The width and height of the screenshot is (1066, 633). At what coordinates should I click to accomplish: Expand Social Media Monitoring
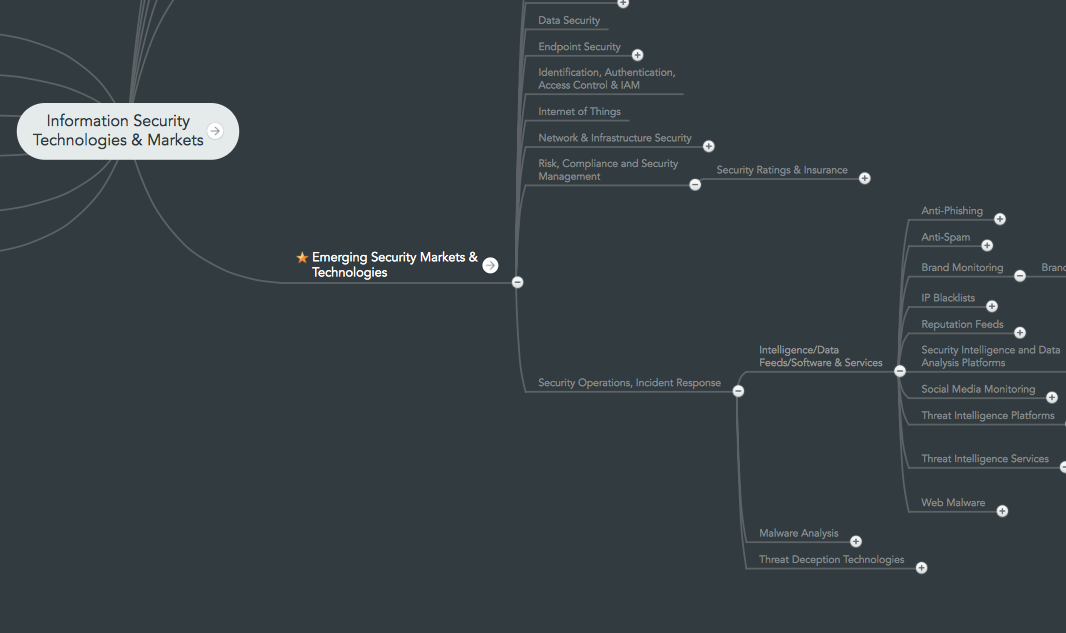pos(1052,396)
